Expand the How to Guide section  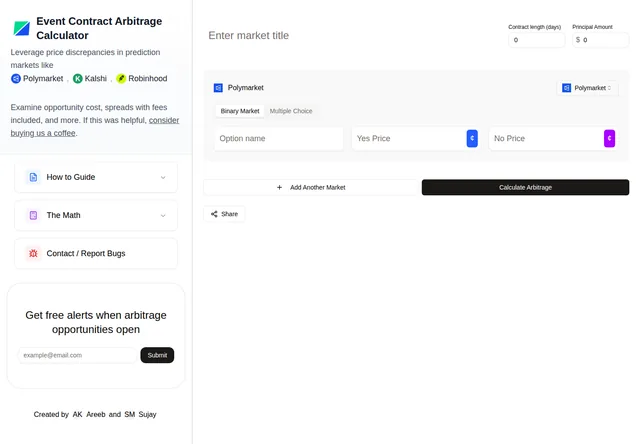coord(96,177)
